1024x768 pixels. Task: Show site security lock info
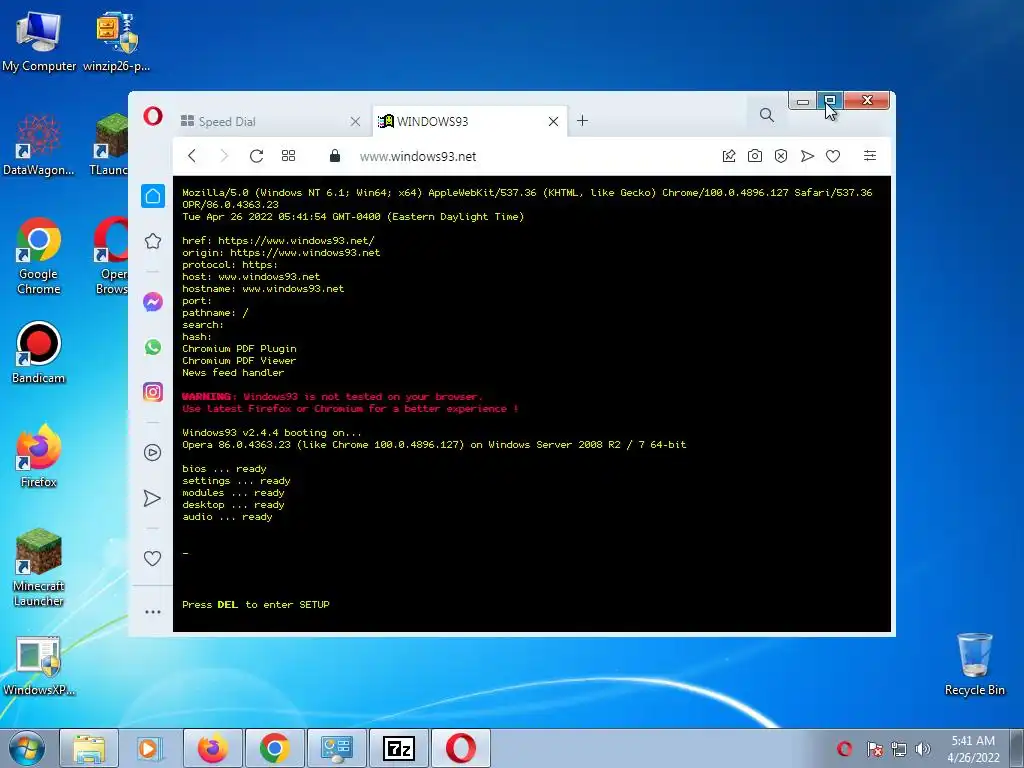(x=334, y=155)
